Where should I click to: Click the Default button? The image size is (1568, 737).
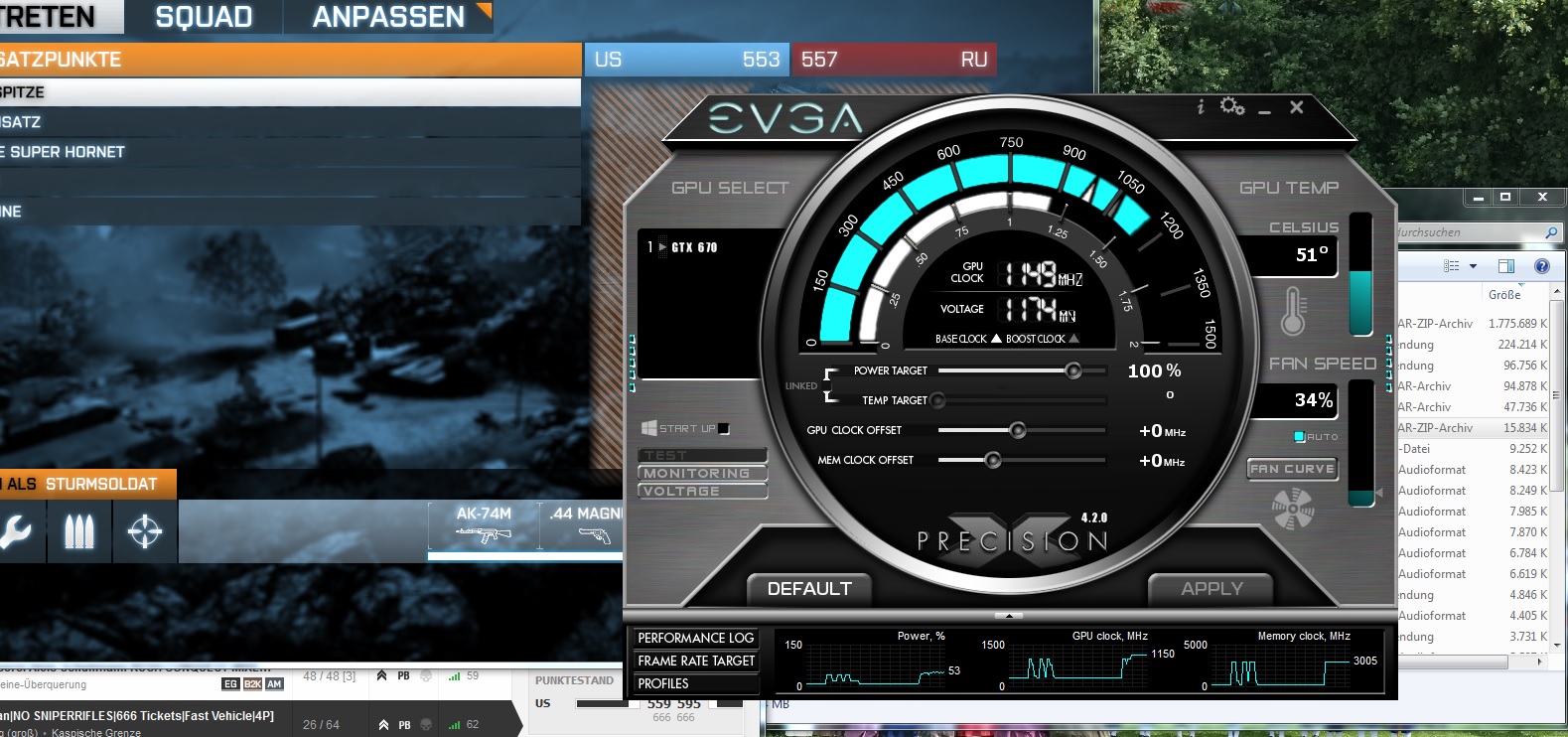point(809,589)
